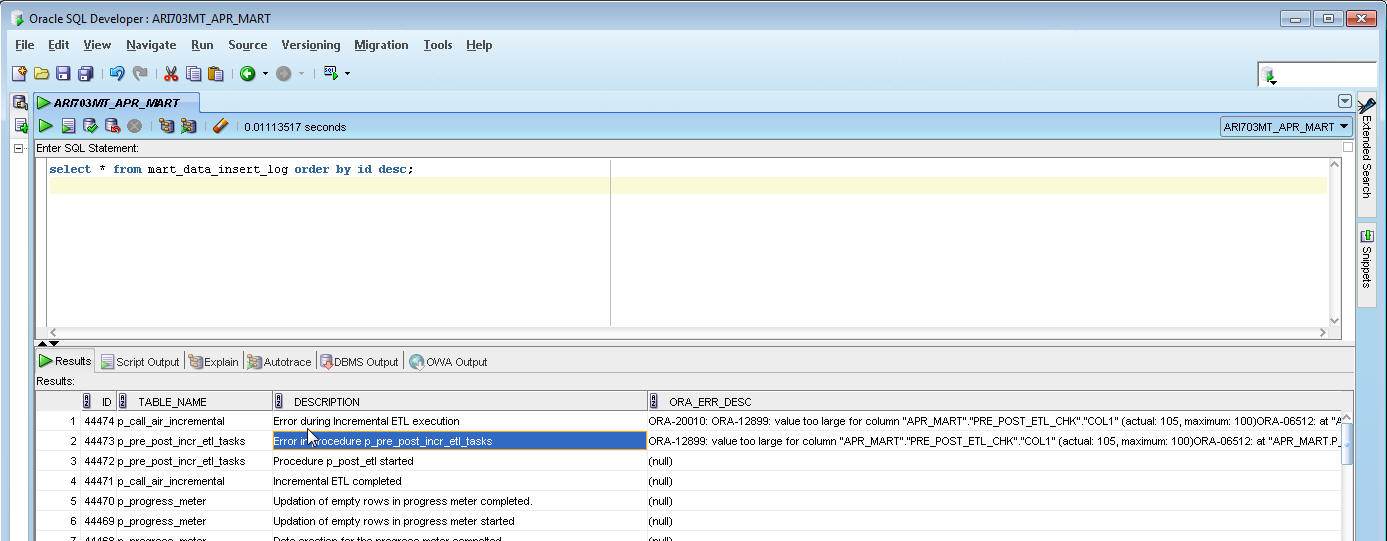Click the Save icon

tap(63, 73)
